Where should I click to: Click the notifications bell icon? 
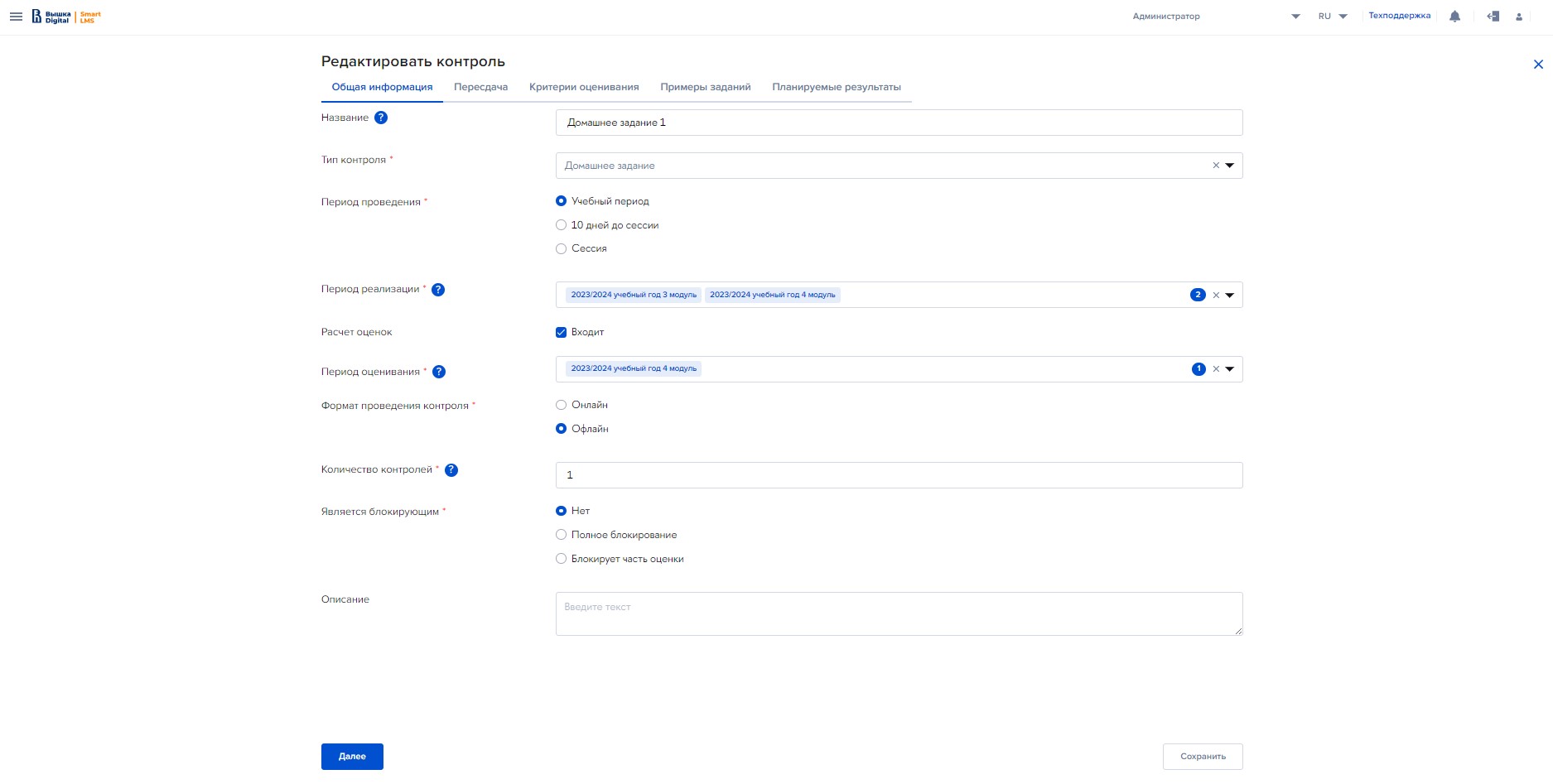[1454, 17]
